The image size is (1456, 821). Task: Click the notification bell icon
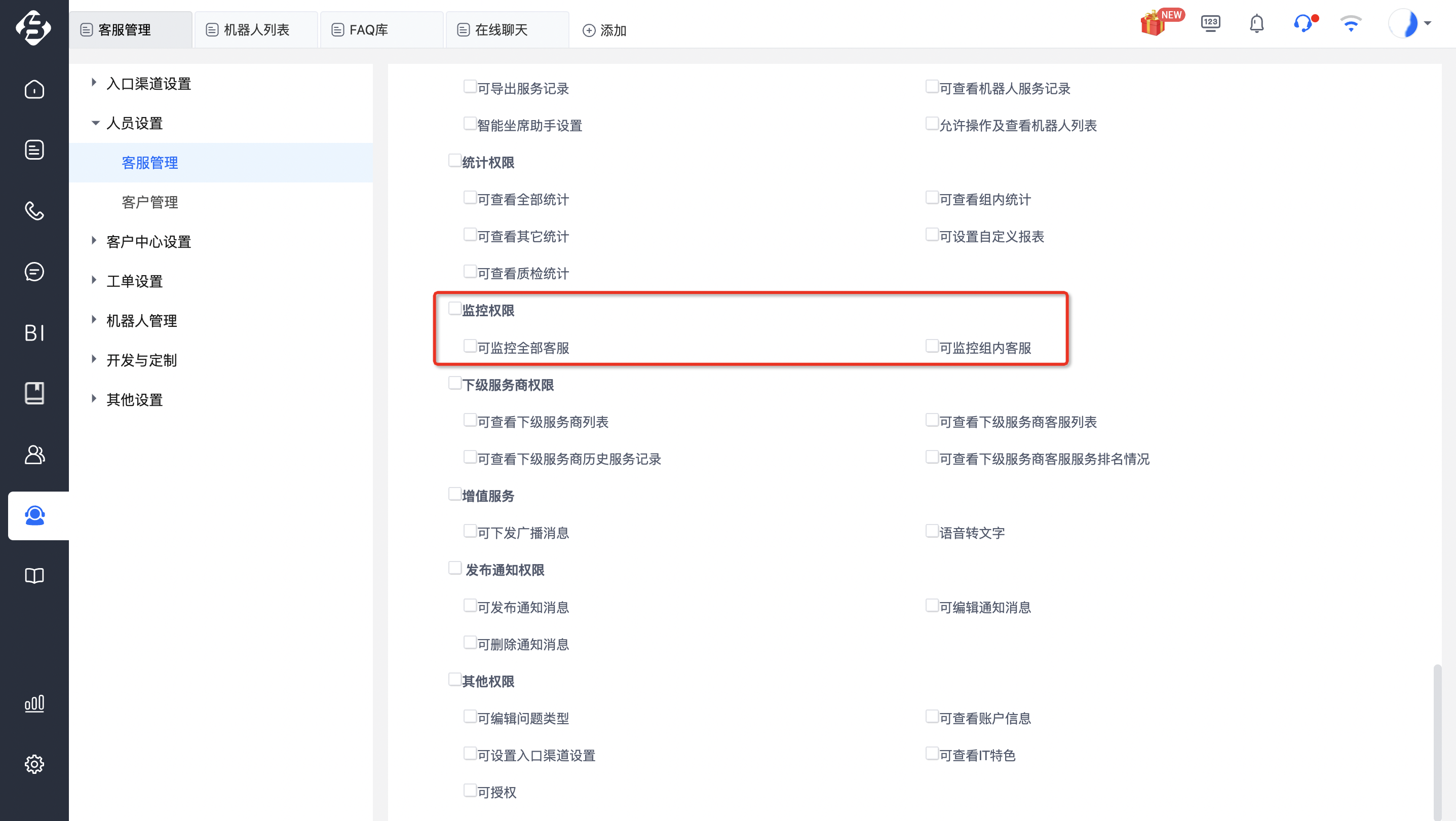tap(1256, 24)
